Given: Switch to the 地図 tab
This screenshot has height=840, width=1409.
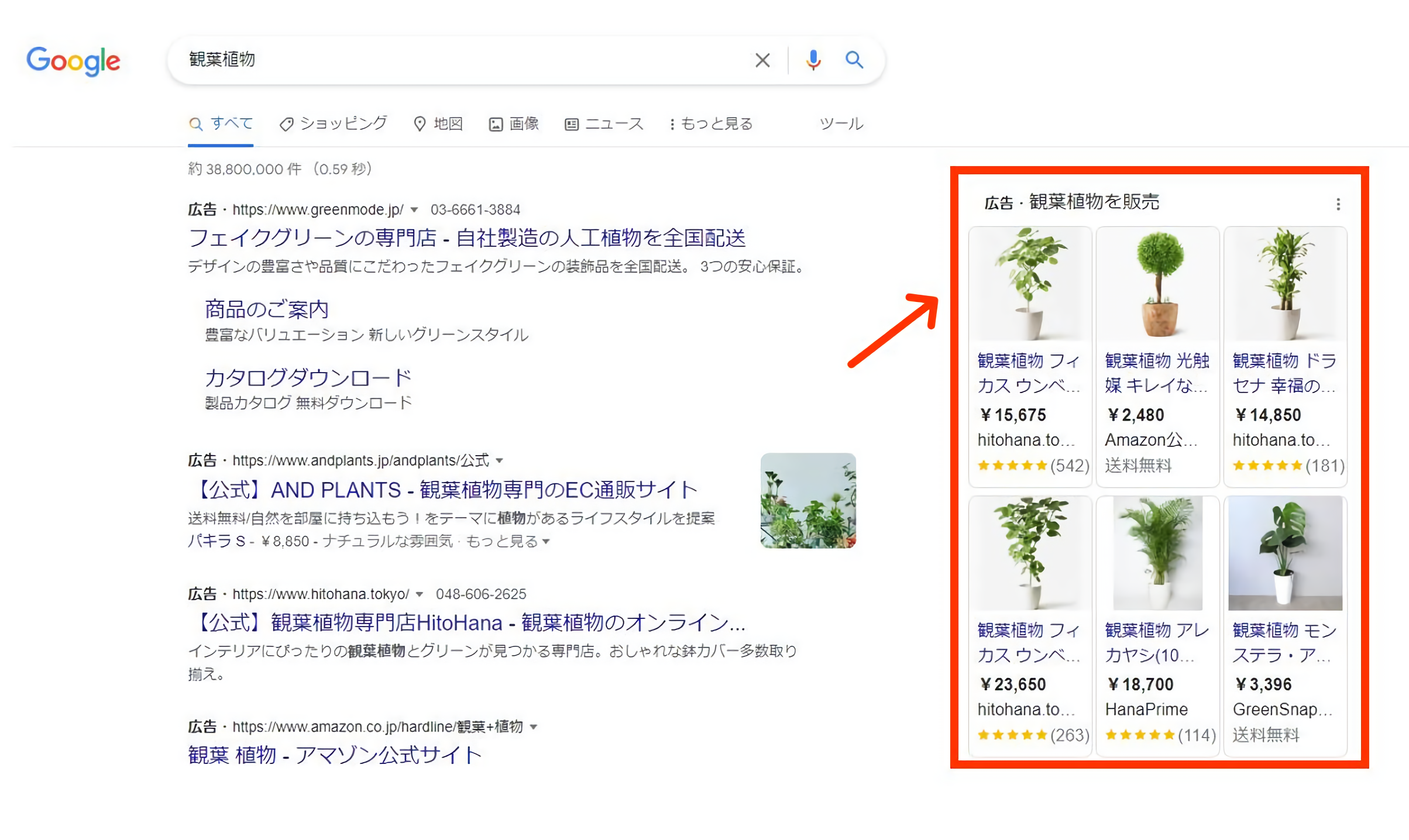Looking at the screenshot, I should tap(438, 123).
